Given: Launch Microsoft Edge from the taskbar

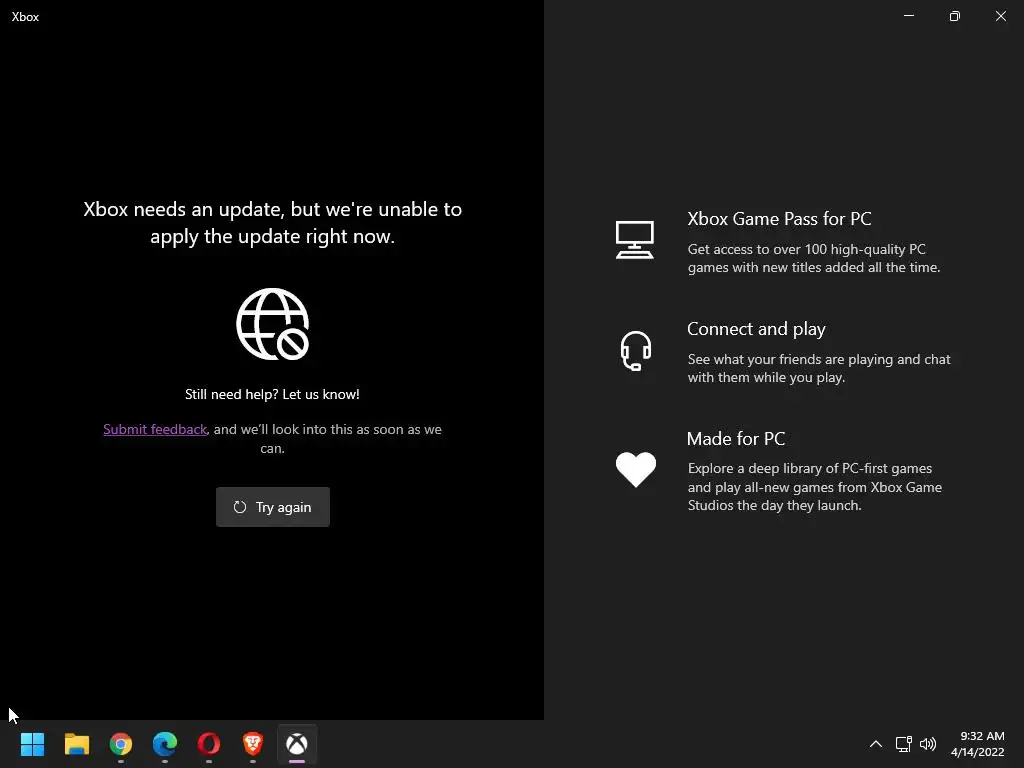Looking at the screenshot, I should point(165,744).
